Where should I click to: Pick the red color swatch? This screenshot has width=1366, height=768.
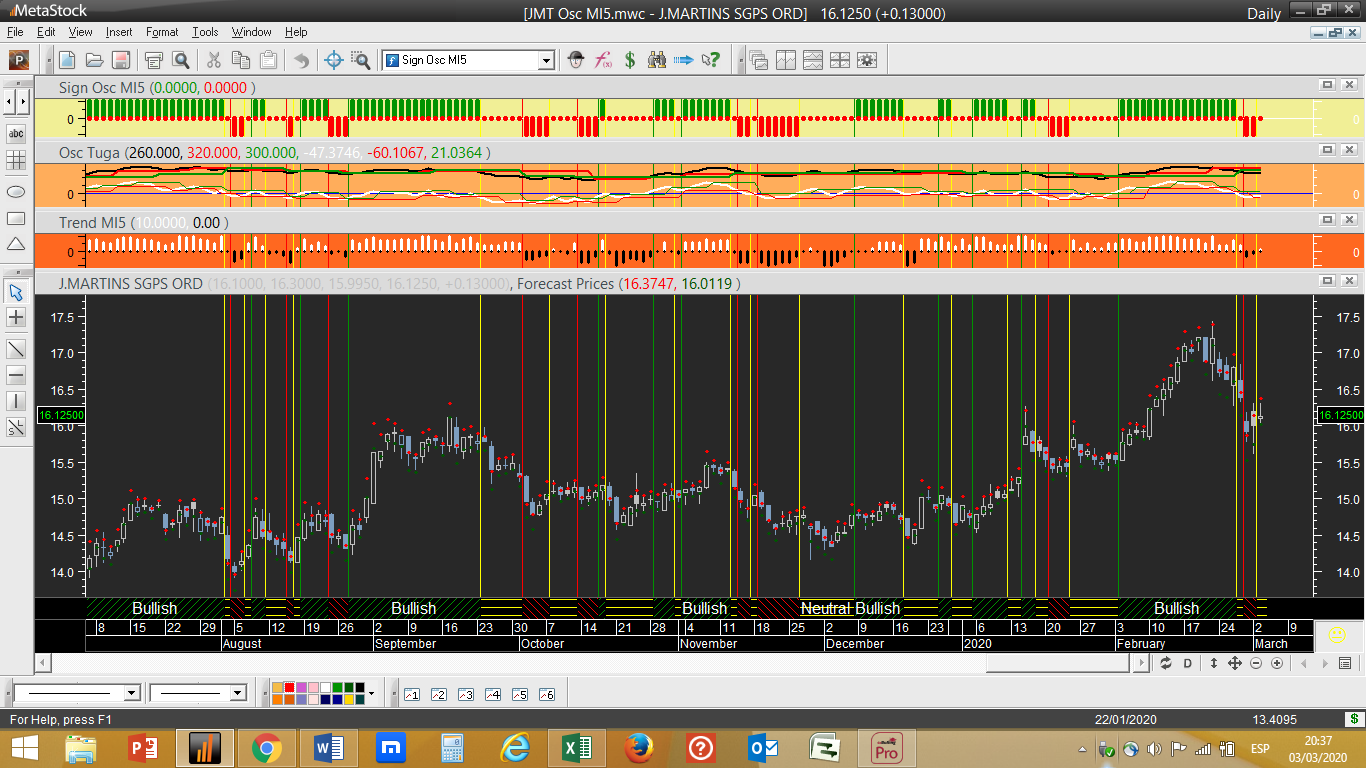pos(290,688)
